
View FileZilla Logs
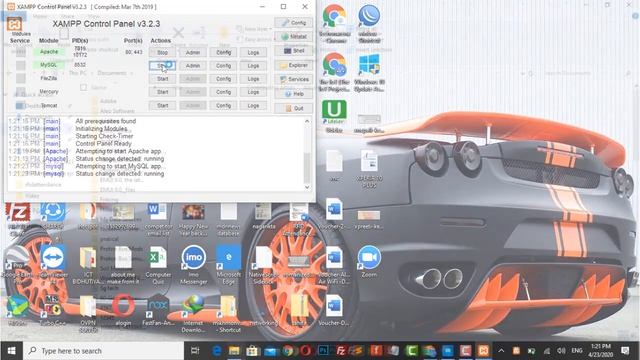click(253, 79)
